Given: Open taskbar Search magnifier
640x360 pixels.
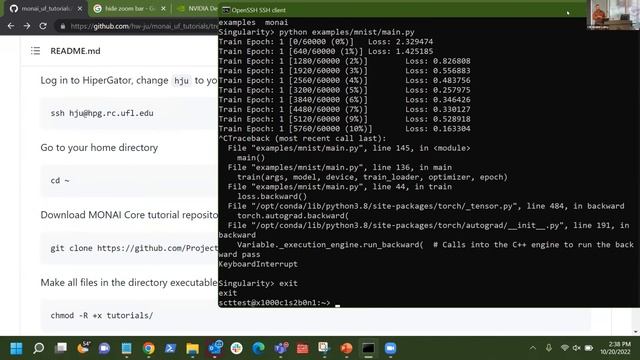Looking at the screenshot, I should [38, 348].
